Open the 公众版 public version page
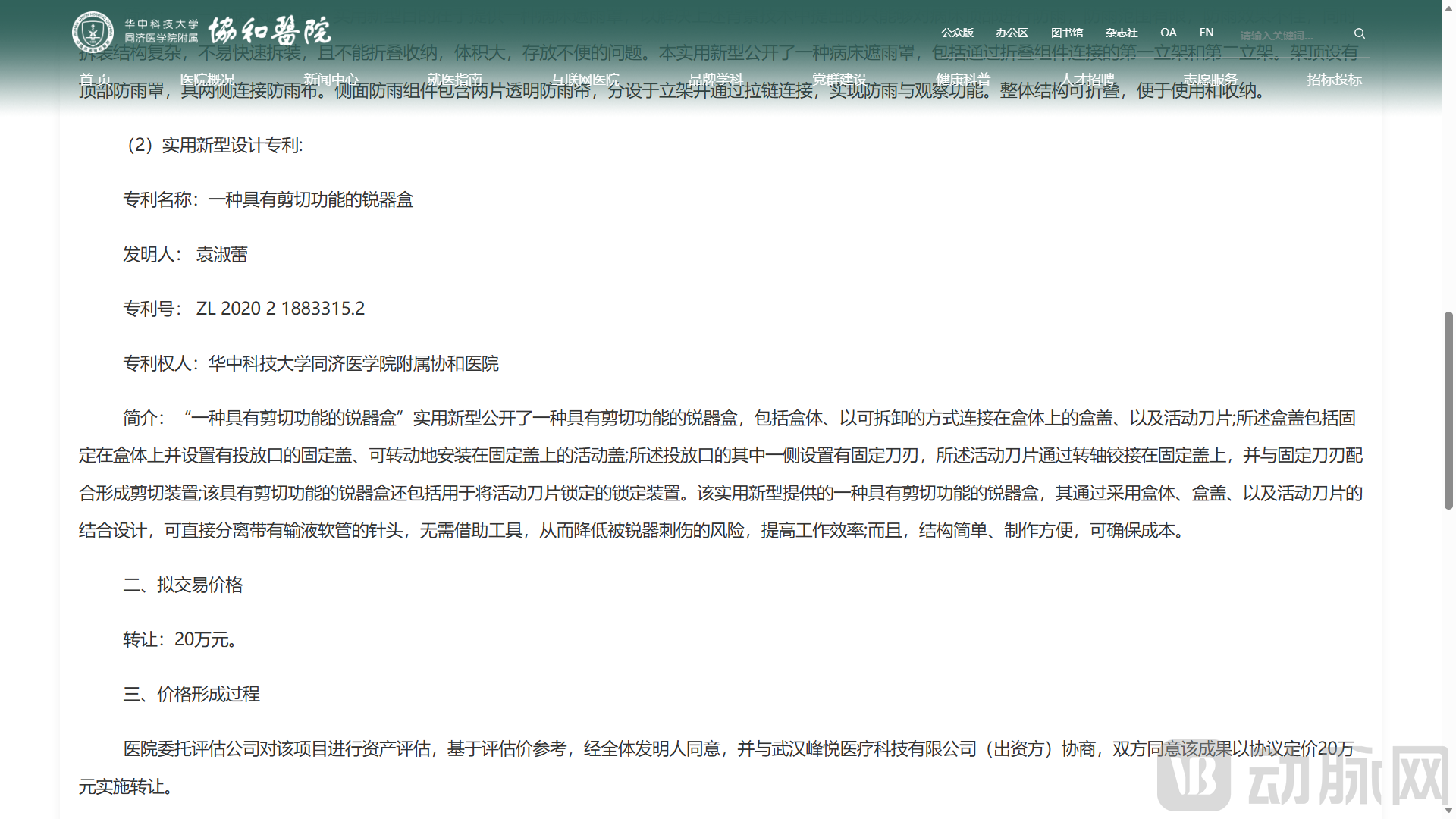 point(957,33)
